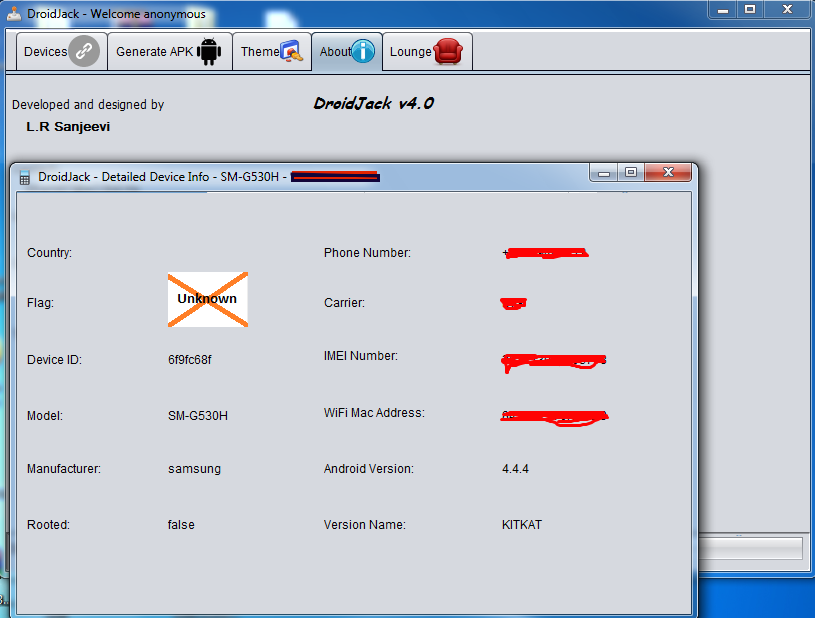Click the Rooted value false
815x618 pixels.
[x=181, y=525]
